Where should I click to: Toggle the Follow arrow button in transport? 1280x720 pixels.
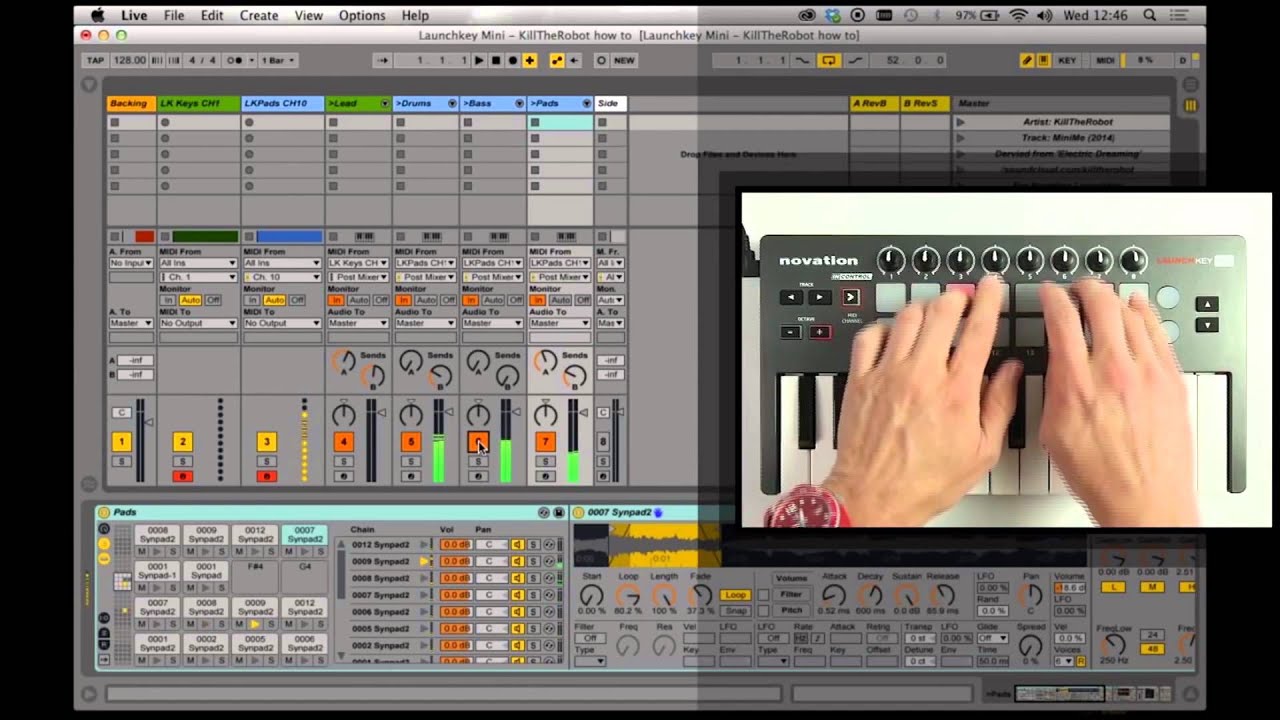[x=383, y=60]
